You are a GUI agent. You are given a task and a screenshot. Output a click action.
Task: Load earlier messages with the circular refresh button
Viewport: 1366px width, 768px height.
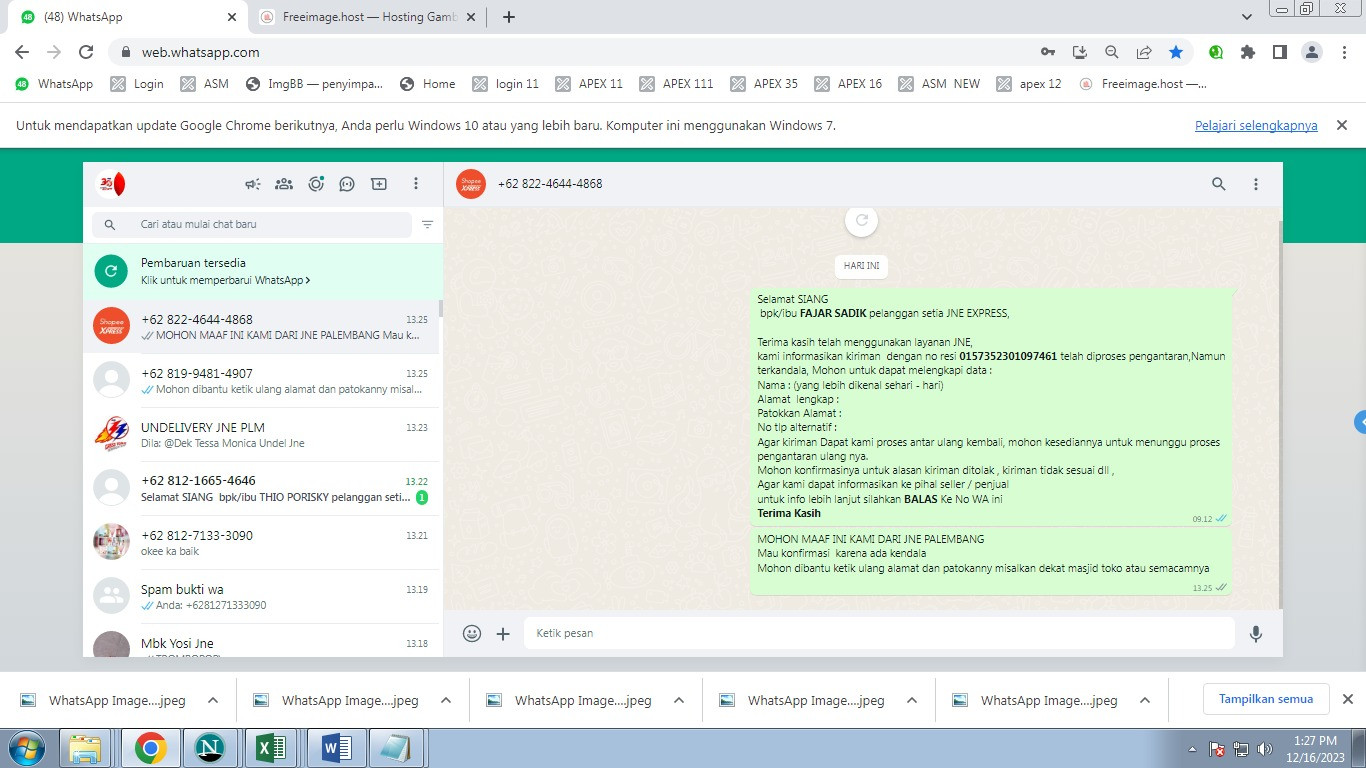pyautogui.click(x=861, y=220)
